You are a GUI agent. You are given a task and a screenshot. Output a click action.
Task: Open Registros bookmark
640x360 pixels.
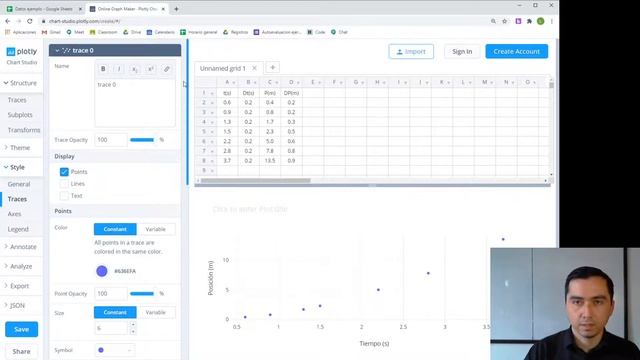pos(235,32)
